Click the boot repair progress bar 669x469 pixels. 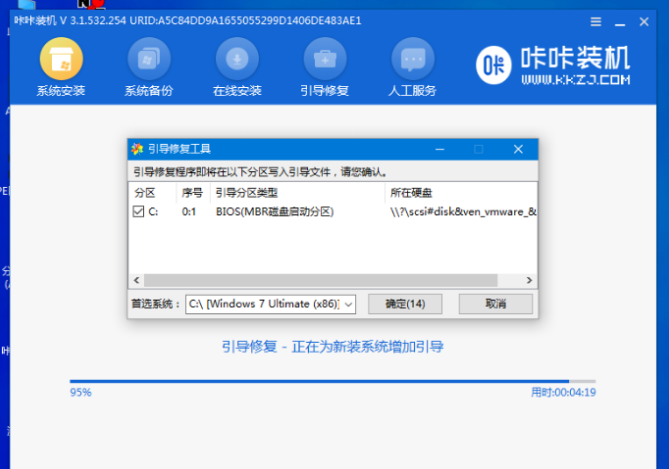point(332,381)
